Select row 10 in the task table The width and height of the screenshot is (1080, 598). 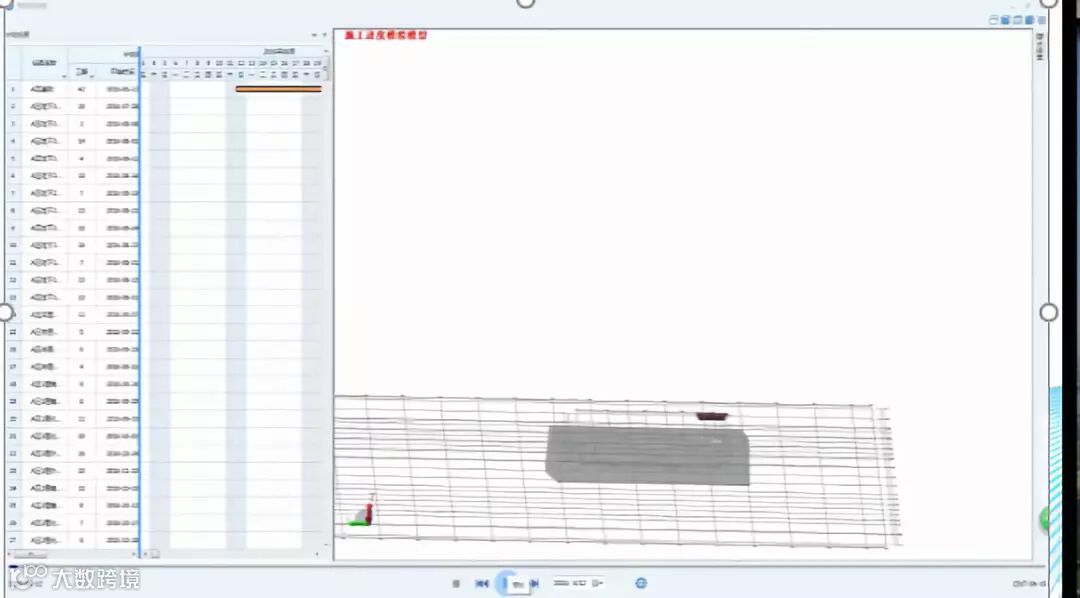72,245
